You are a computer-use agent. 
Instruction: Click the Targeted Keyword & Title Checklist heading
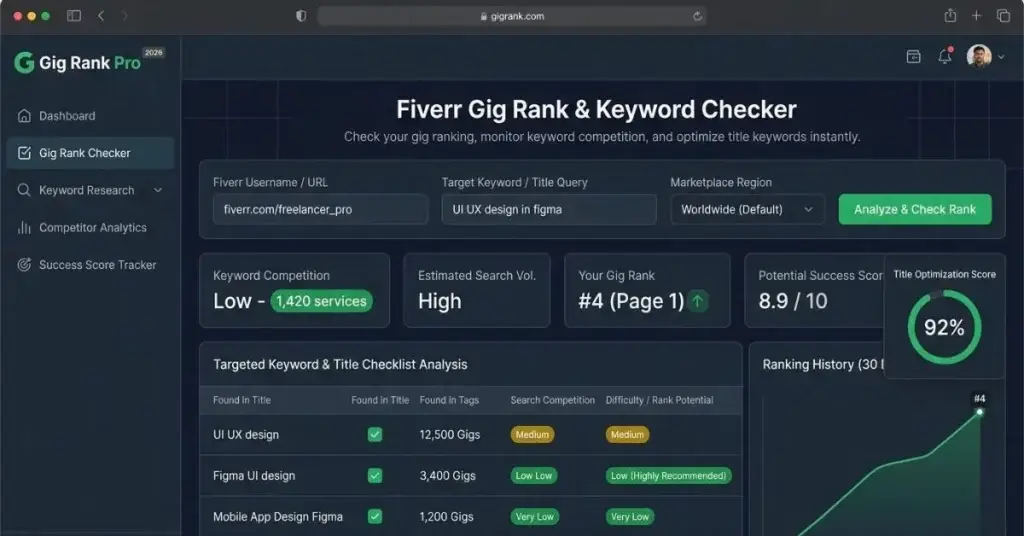click(x=340, y=364)
